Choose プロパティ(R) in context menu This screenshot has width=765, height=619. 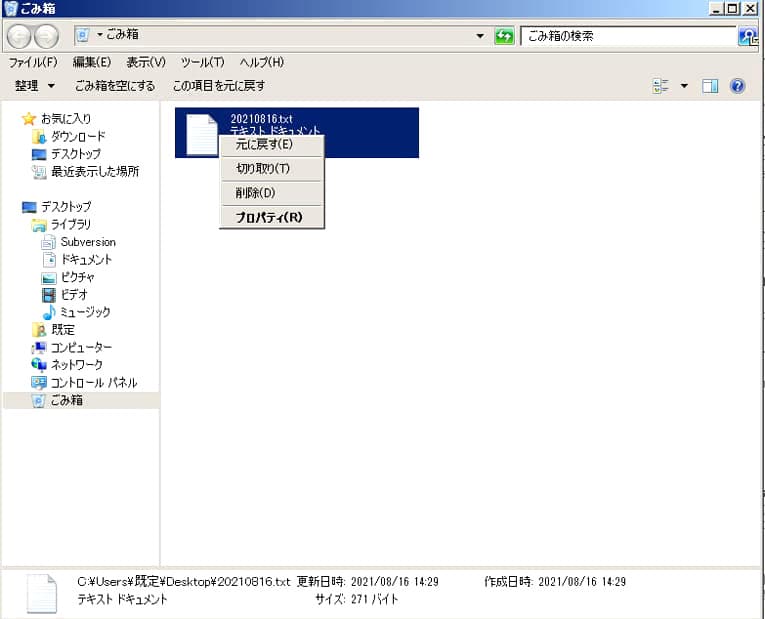[268, 217]
